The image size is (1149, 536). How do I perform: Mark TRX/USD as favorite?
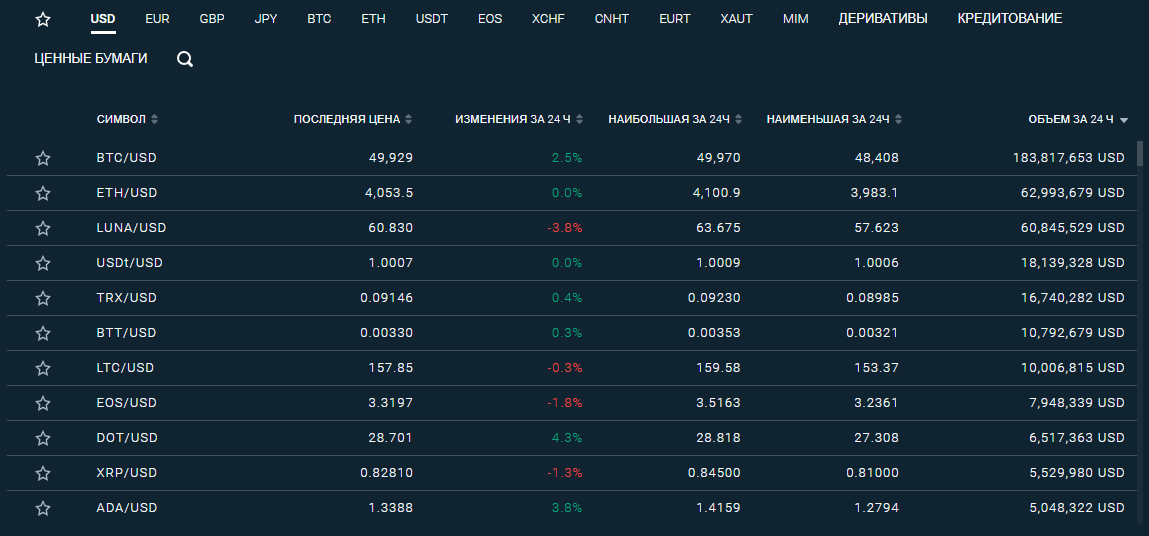pyautogui.click(x=43, y=298)
